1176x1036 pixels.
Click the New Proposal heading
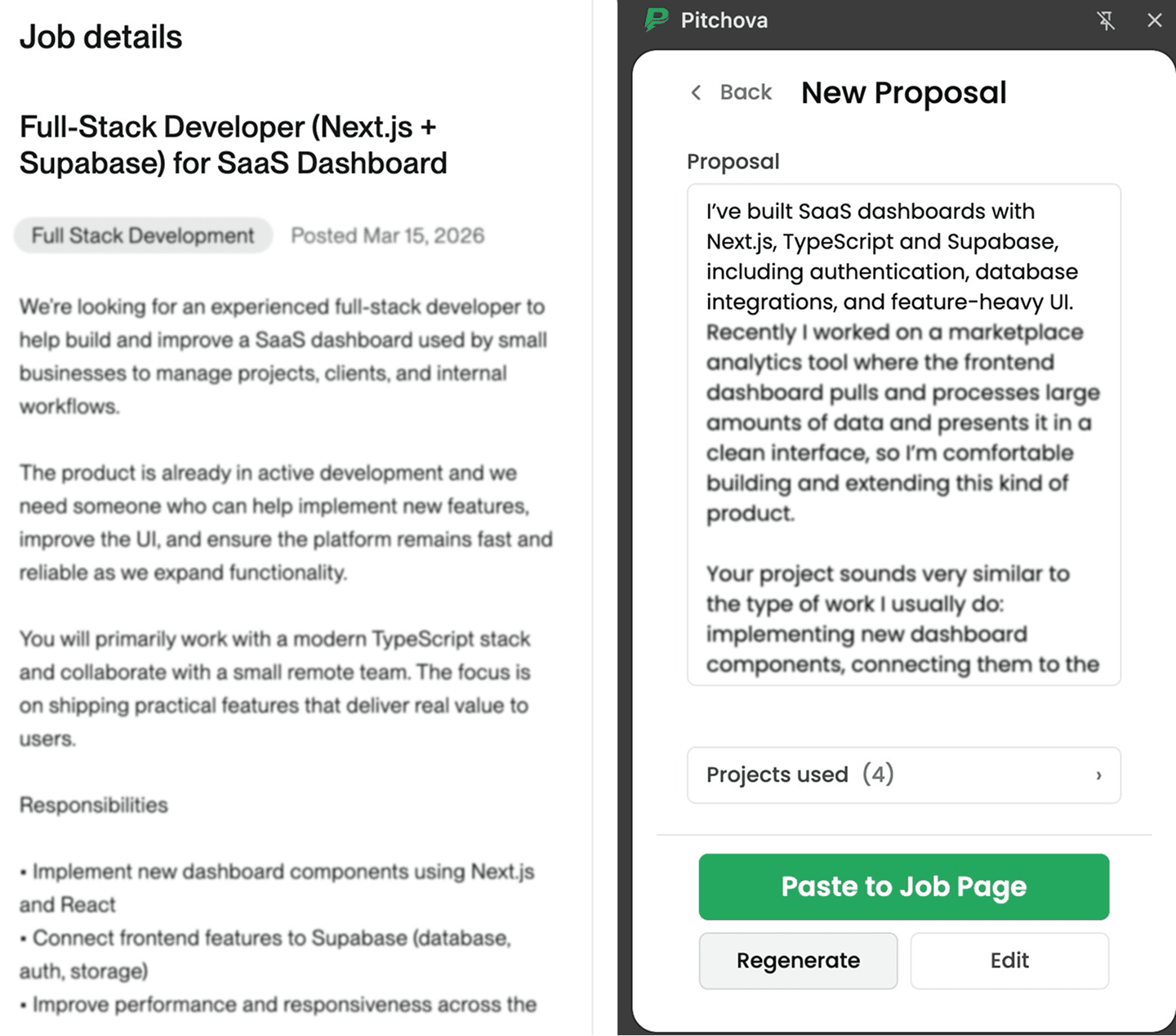pyautogui.click(x=903, y=92)
